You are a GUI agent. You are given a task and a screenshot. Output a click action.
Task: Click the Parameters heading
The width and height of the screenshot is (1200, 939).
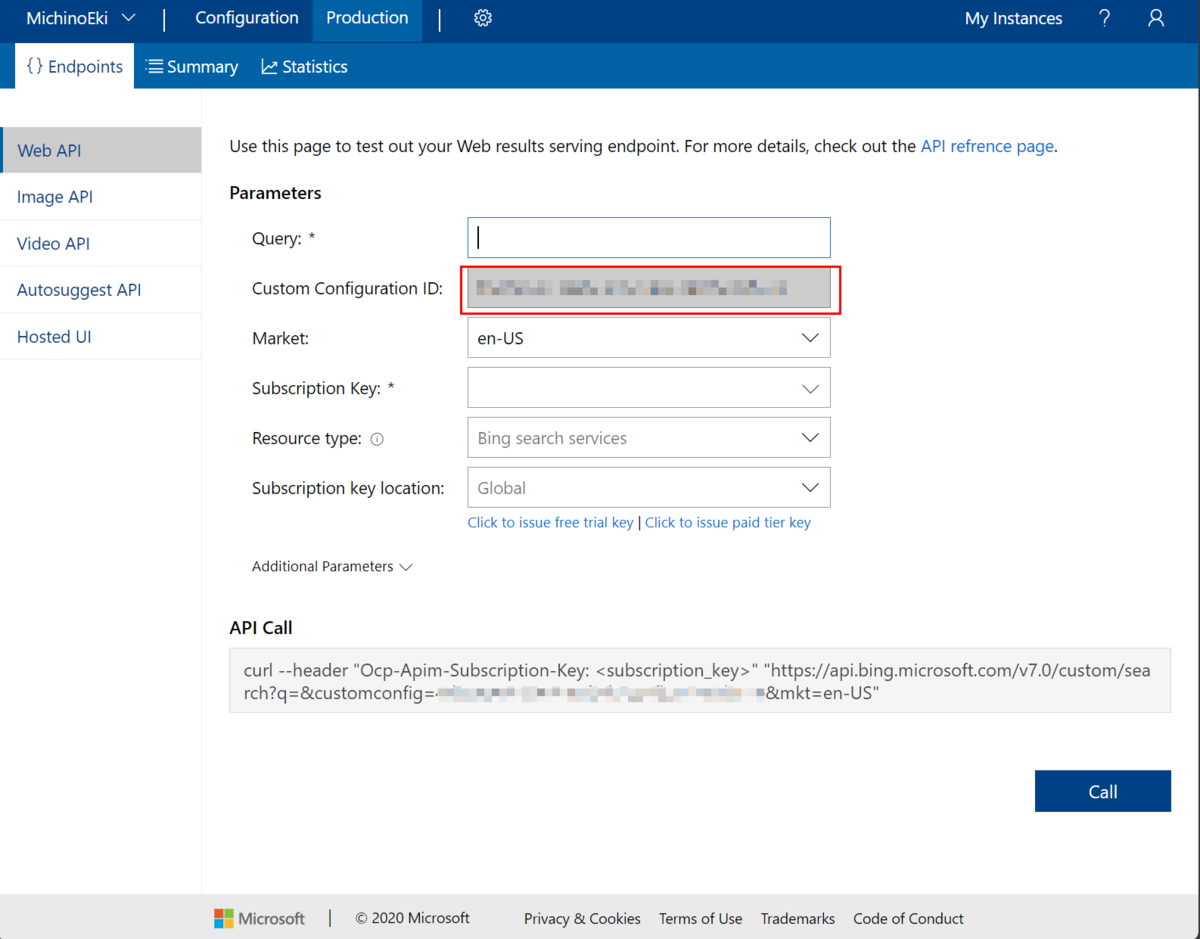[275, 193]
